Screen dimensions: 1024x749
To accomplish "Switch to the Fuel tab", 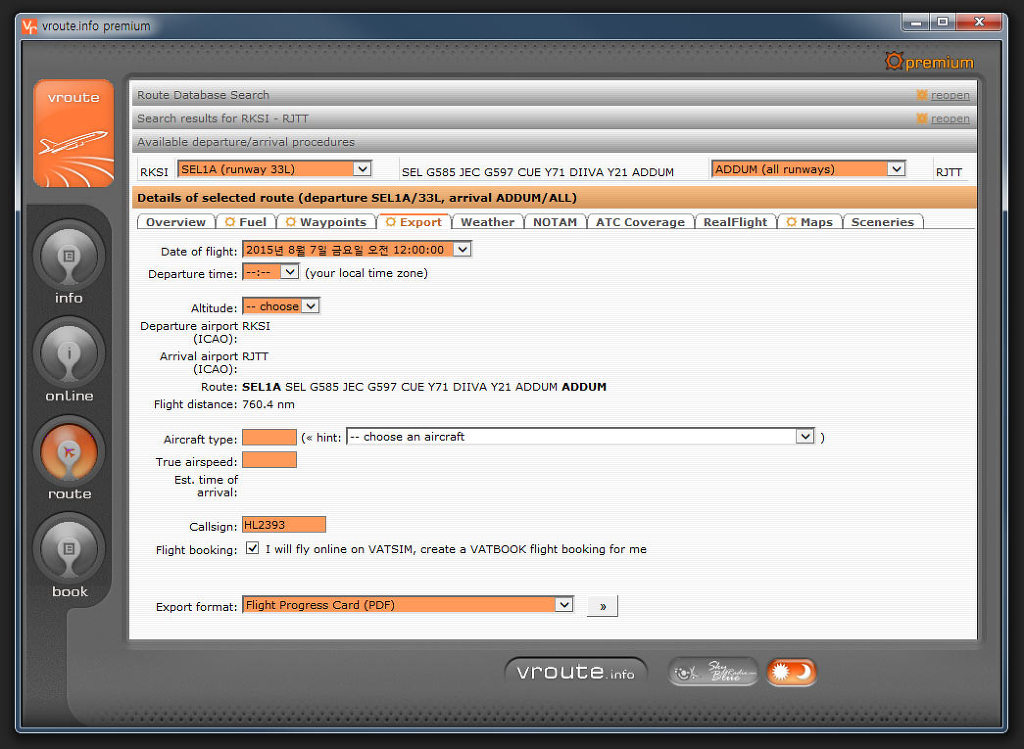I will [246, 222].
